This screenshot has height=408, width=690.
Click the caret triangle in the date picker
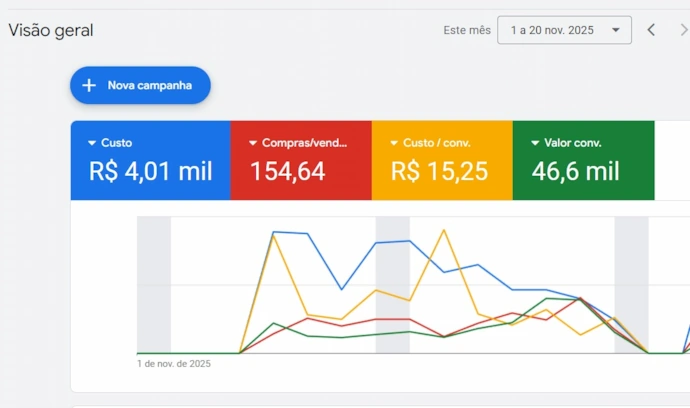(x=615, y=30)
